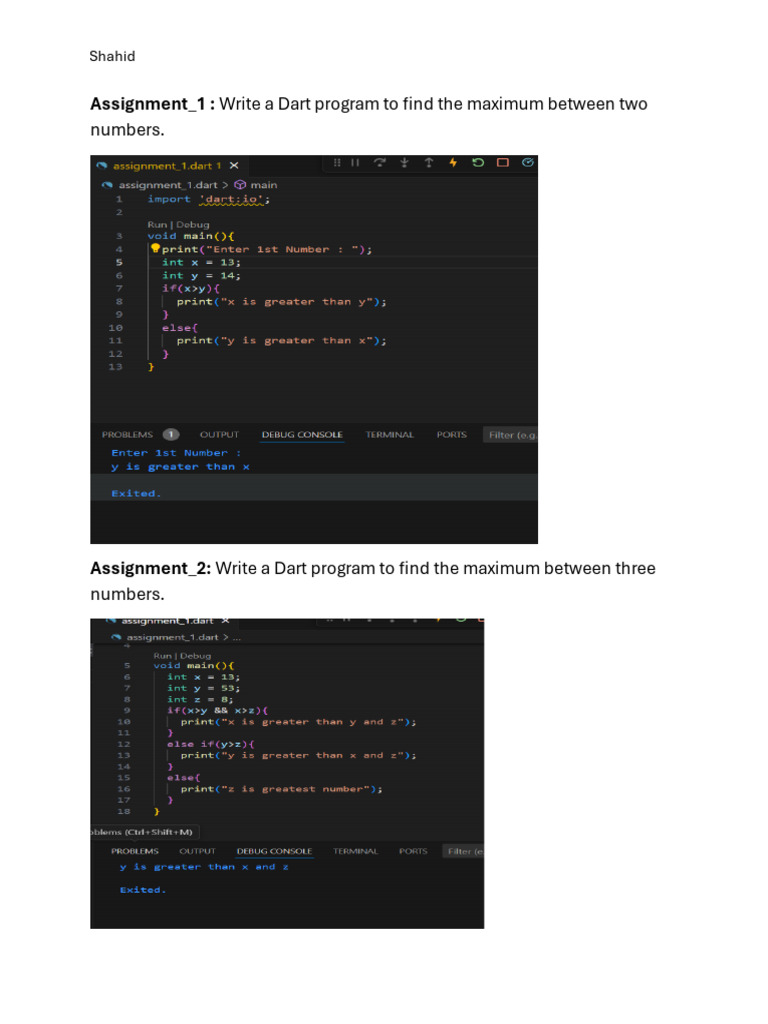
Task: Click the green Restart debug icon
Action: (x=478, y=163)
